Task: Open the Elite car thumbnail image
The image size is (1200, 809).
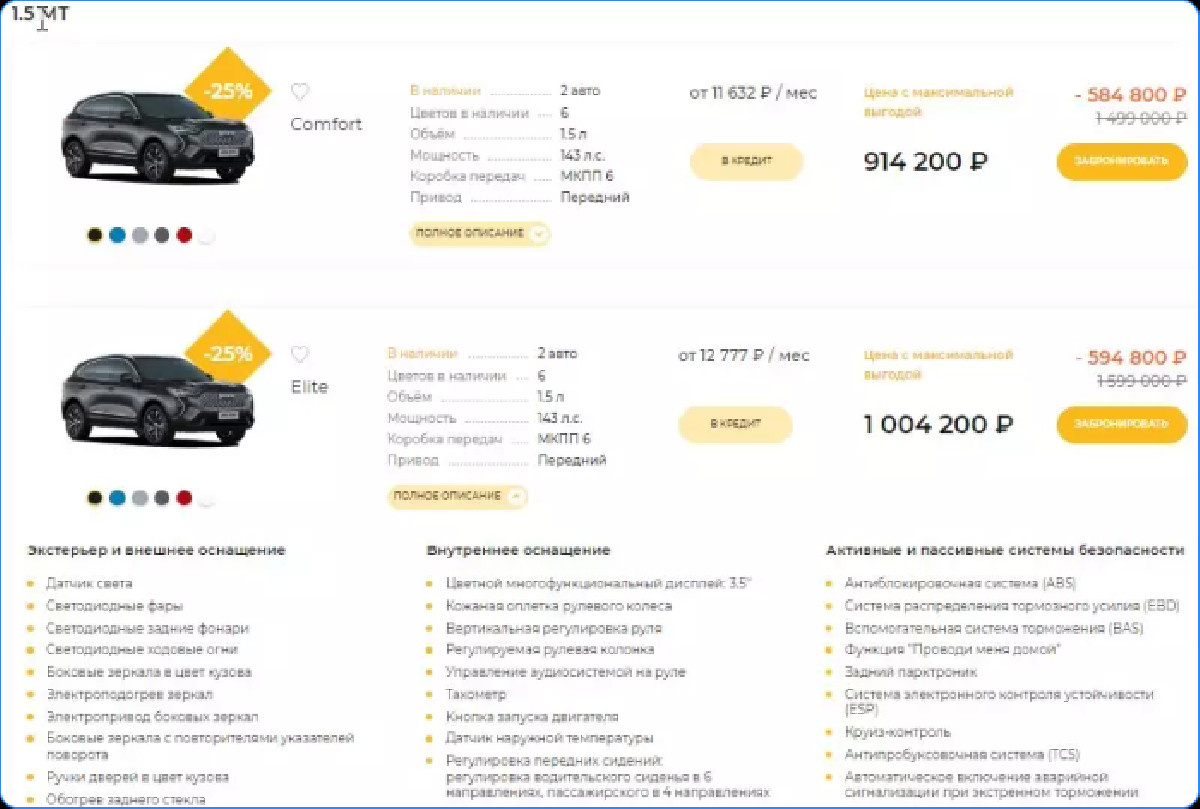Action: [x=157, y=403]
